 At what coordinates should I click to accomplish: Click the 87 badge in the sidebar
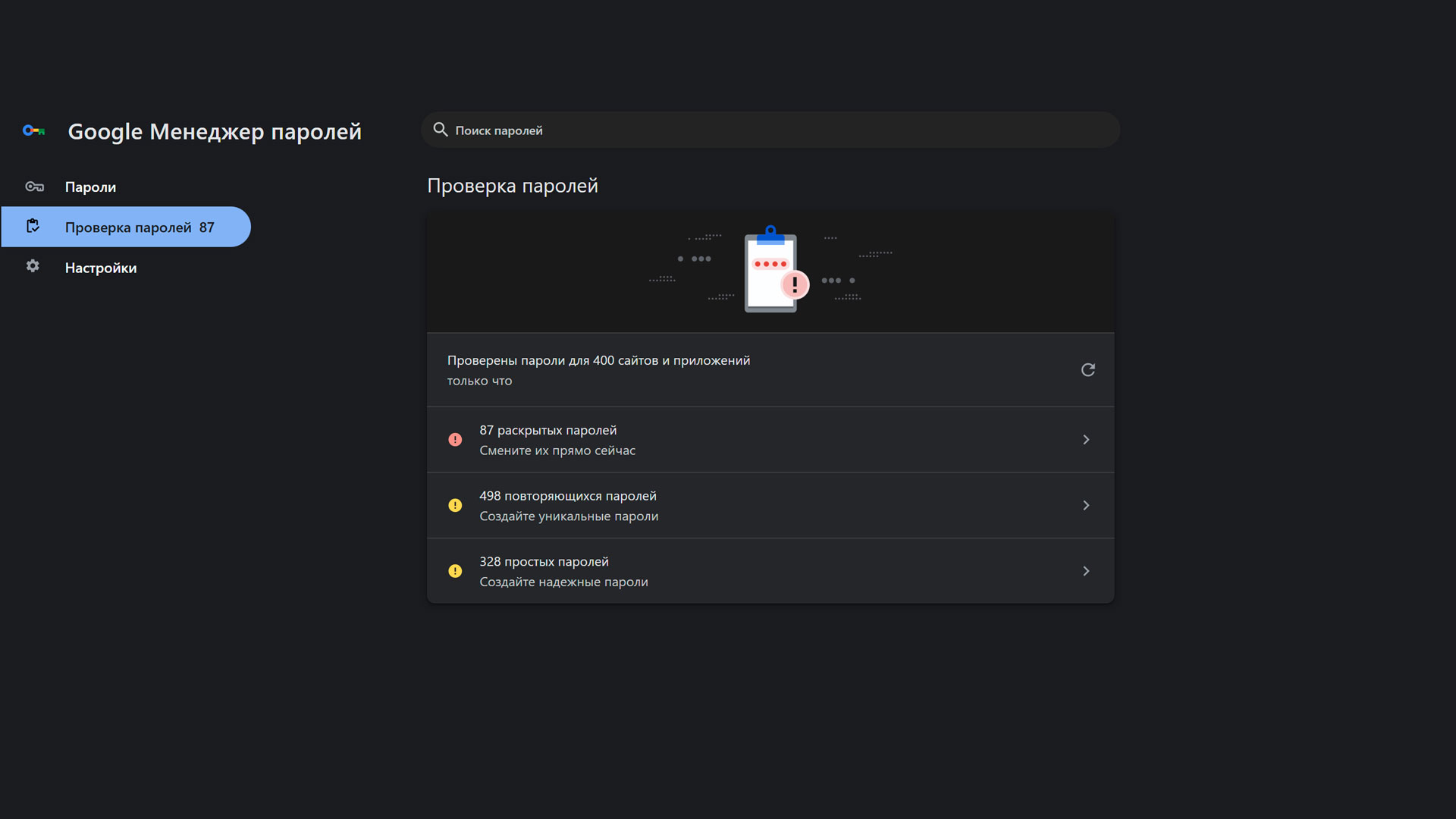pyautogui.click(x=207, y=227)
